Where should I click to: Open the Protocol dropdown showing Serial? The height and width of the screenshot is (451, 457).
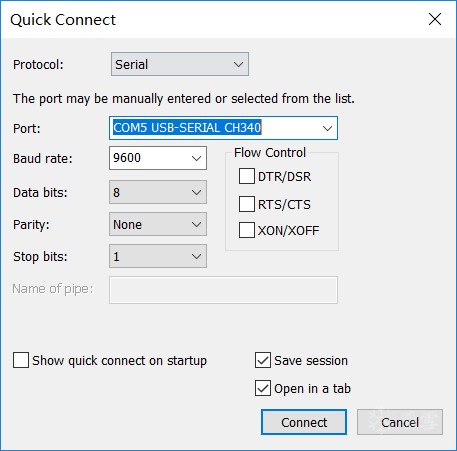click(x=180, y=64)
